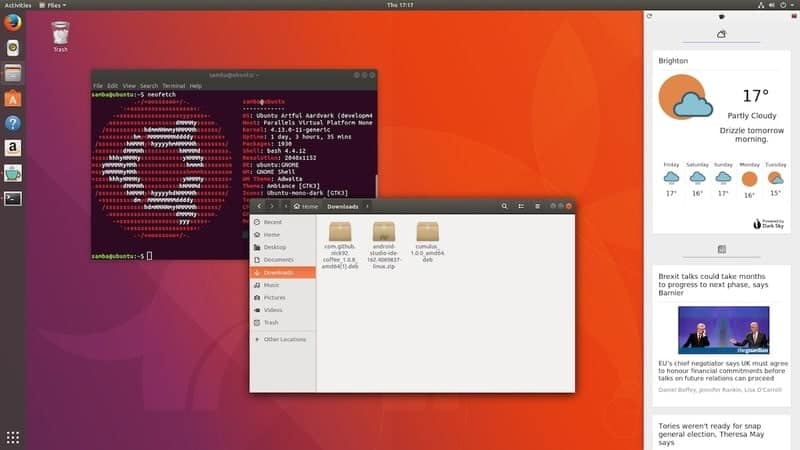Launch Amazon from the dock
Viewport: 800px width, 450px height.
click(x=13, y=148)
